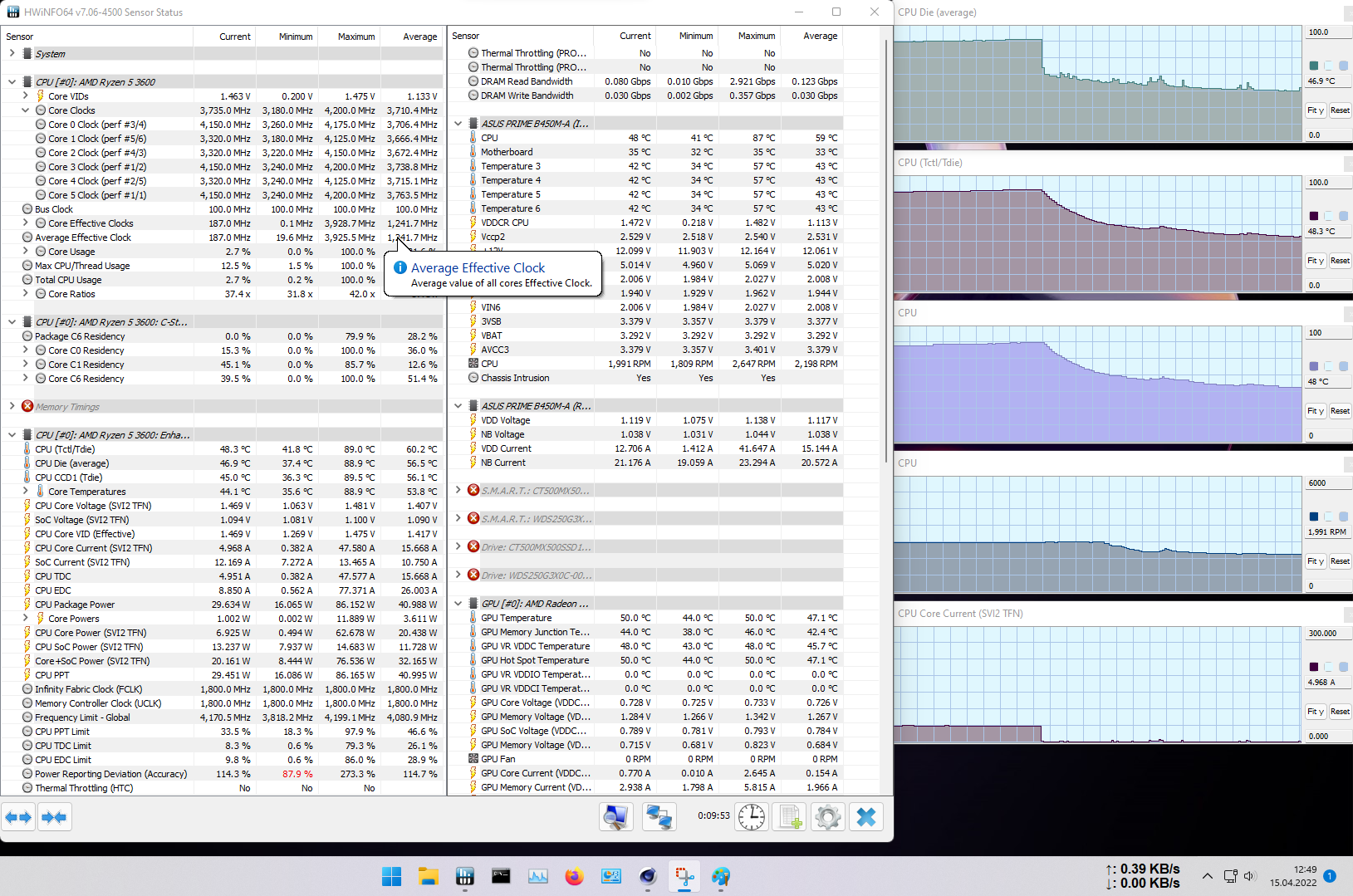Click the chip icon beside GPU [#0]: AMD Radeon

coord(473,604)
